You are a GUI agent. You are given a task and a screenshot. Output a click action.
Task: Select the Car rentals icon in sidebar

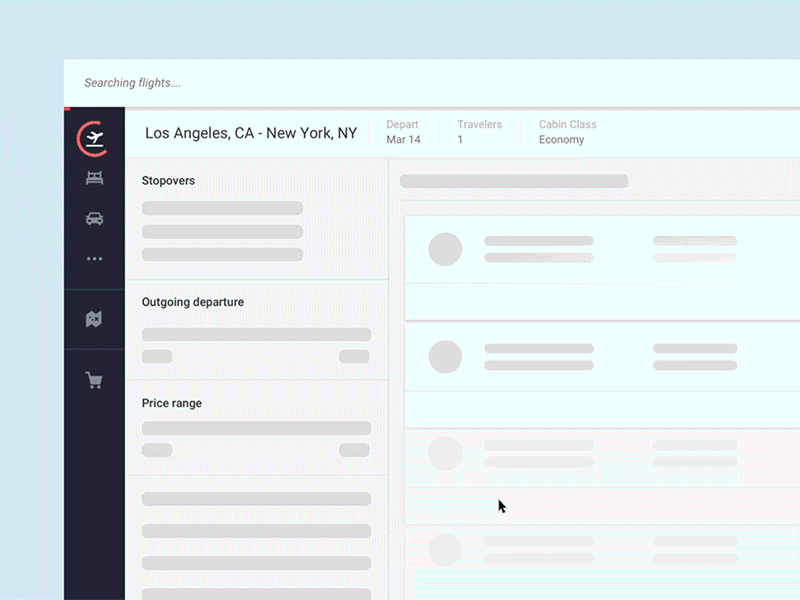tap(94, 218)
